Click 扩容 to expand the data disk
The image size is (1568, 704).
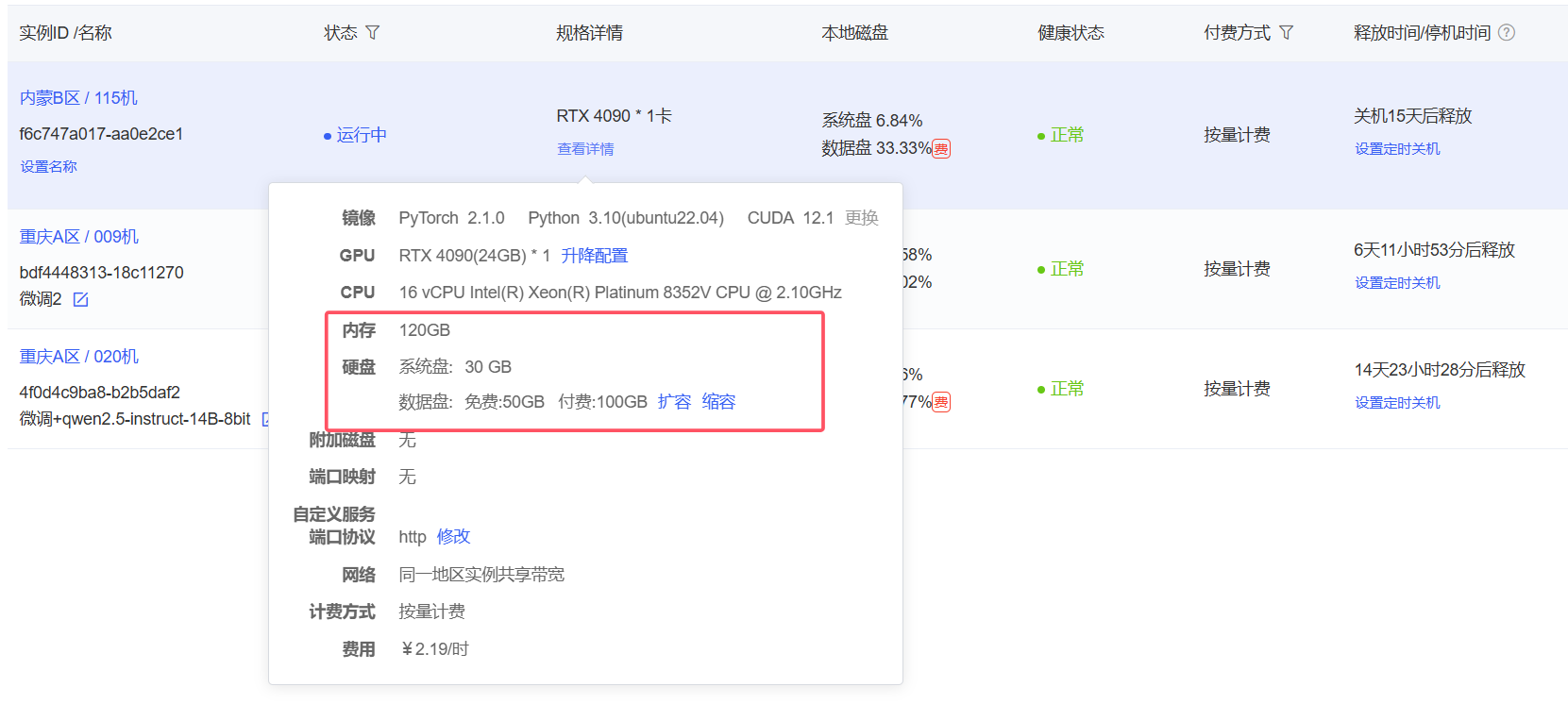tap(674, 402)
